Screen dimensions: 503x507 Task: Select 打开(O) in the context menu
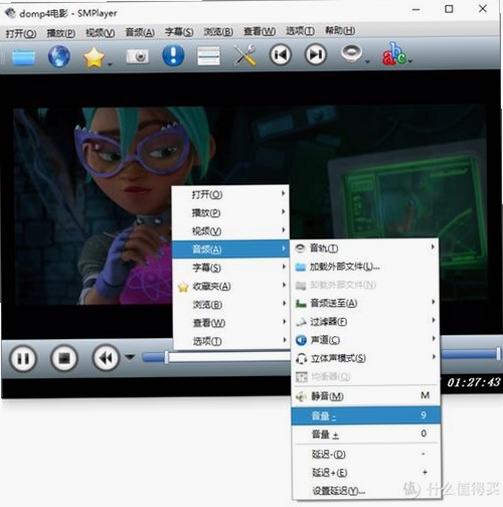[x=230, y=194]
